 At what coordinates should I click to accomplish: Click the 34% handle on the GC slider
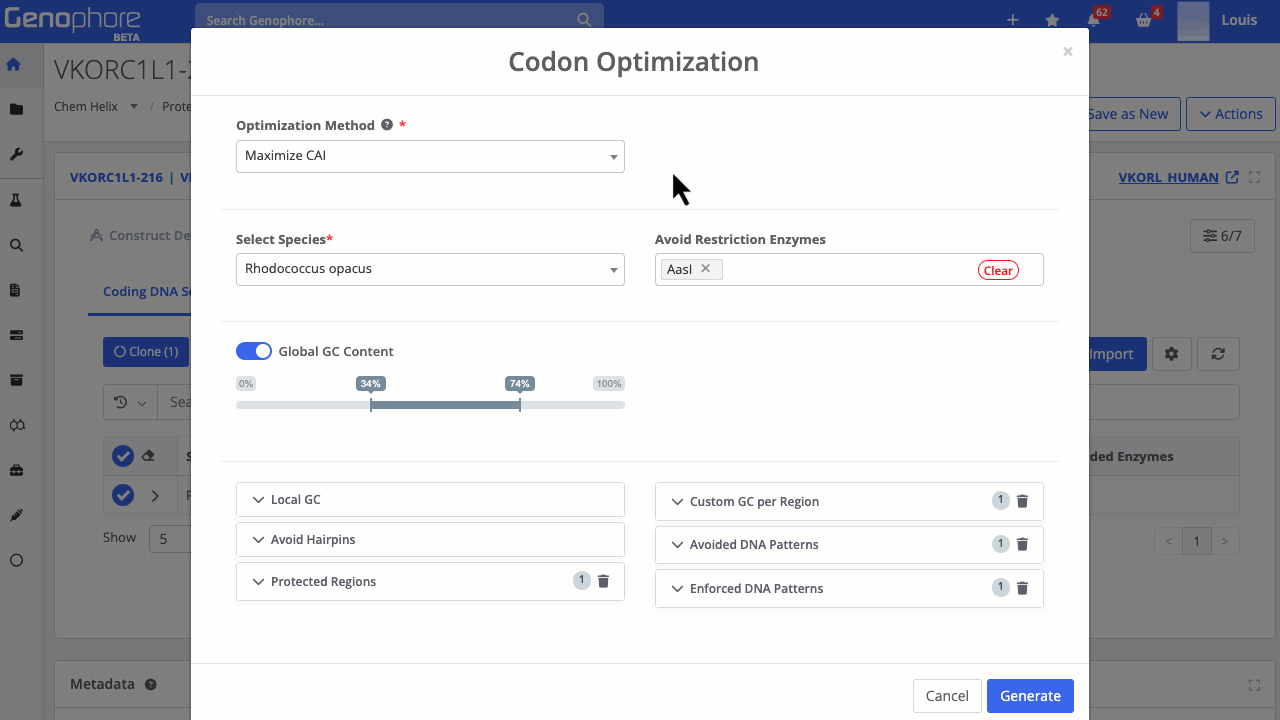pos(370,403)
